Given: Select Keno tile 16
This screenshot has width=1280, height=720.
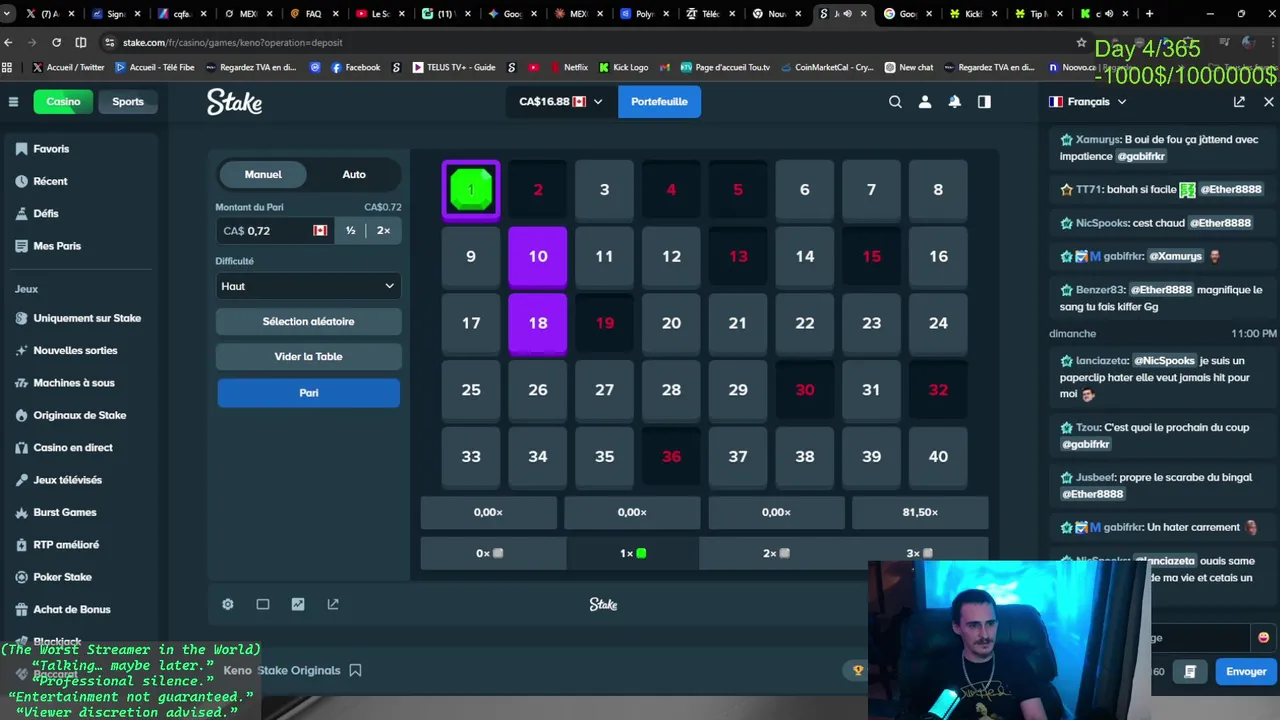Looking at the screenshot, I should [x=938, y=257].
